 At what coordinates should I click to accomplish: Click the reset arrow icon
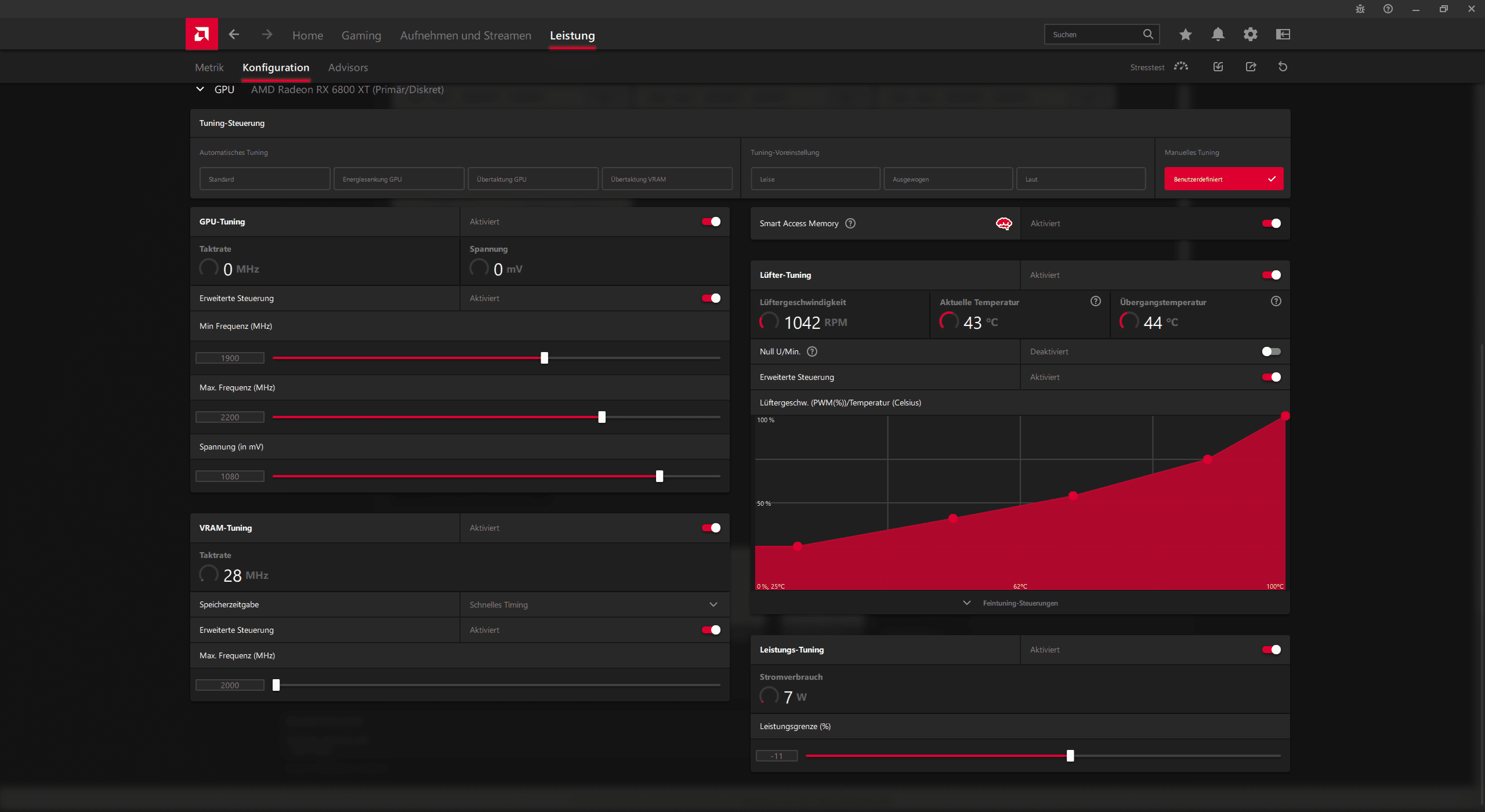(1283, 67)
